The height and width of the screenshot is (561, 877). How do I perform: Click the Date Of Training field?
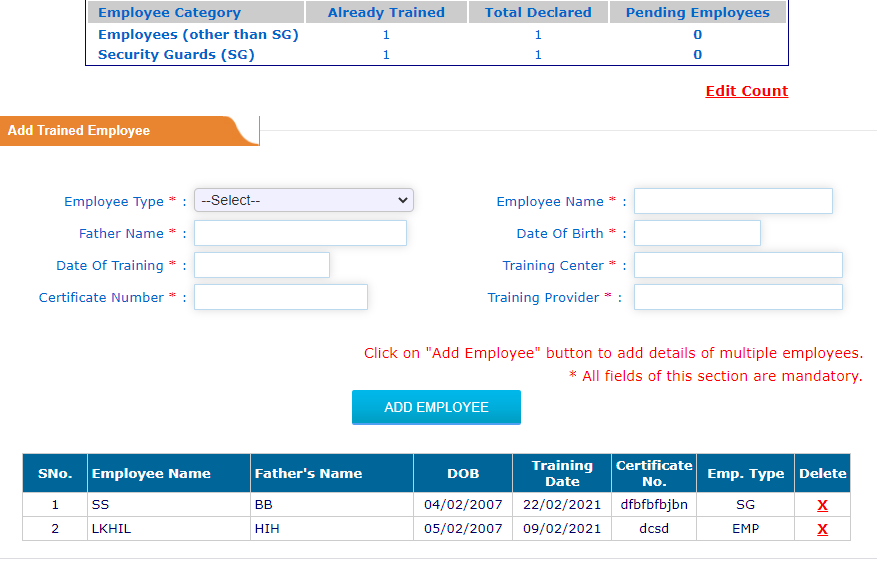tap(262, 265)
